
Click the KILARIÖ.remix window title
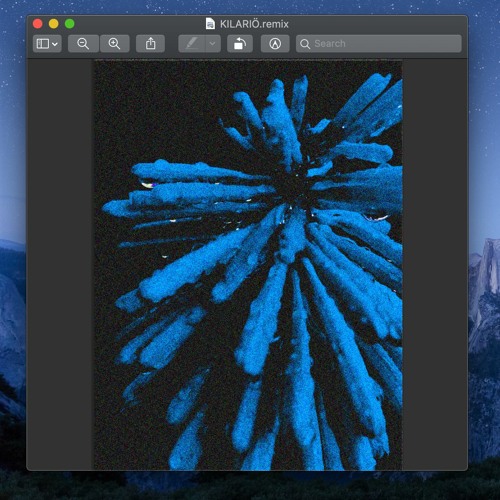click(x=254, y=24)
